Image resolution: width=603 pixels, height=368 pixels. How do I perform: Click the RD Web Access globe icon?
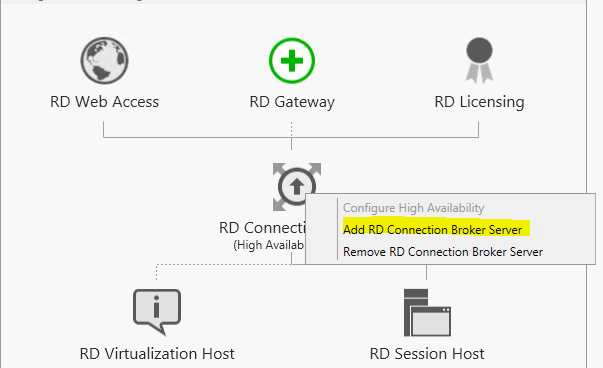click(104, 60)
